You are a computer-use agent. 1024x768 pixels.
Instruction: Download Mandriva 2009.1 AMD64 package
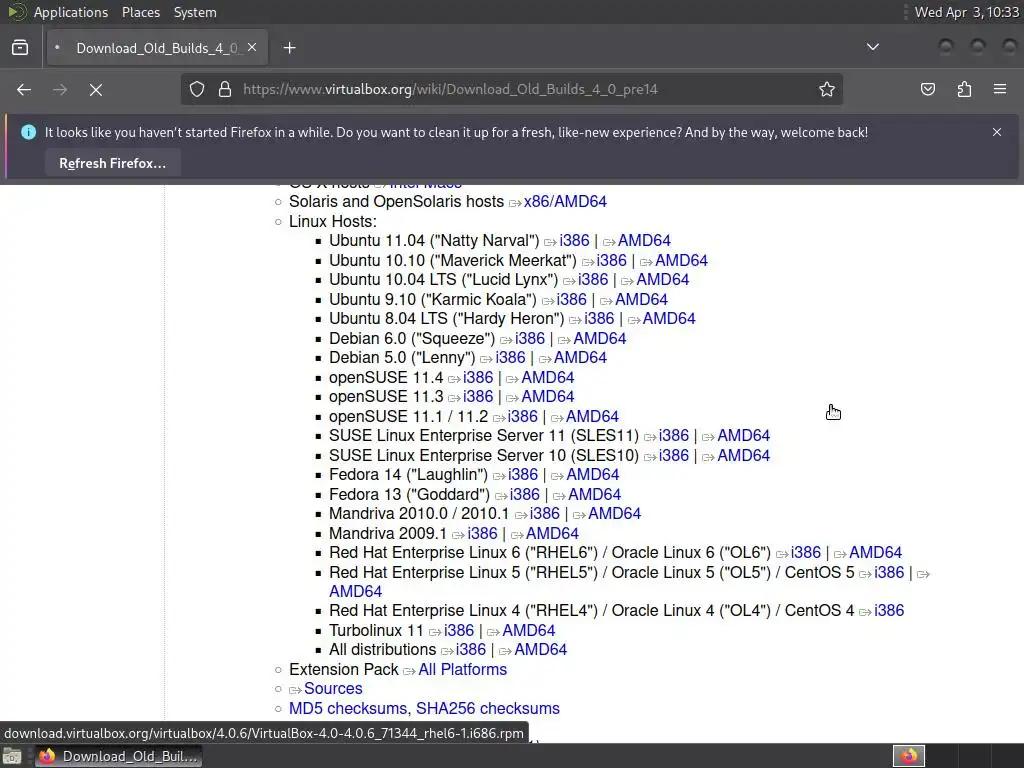point(552,534)
